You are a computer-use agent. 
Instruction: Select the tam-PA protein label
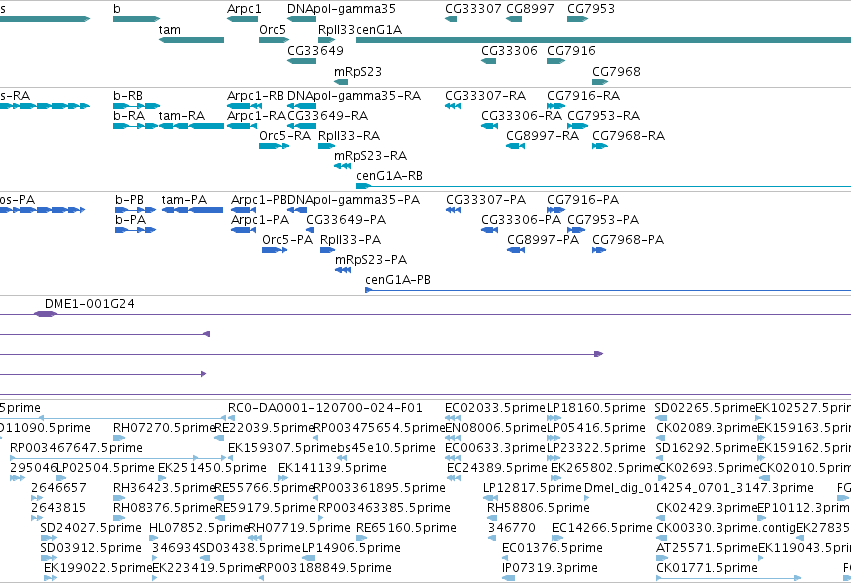[184, 200]
